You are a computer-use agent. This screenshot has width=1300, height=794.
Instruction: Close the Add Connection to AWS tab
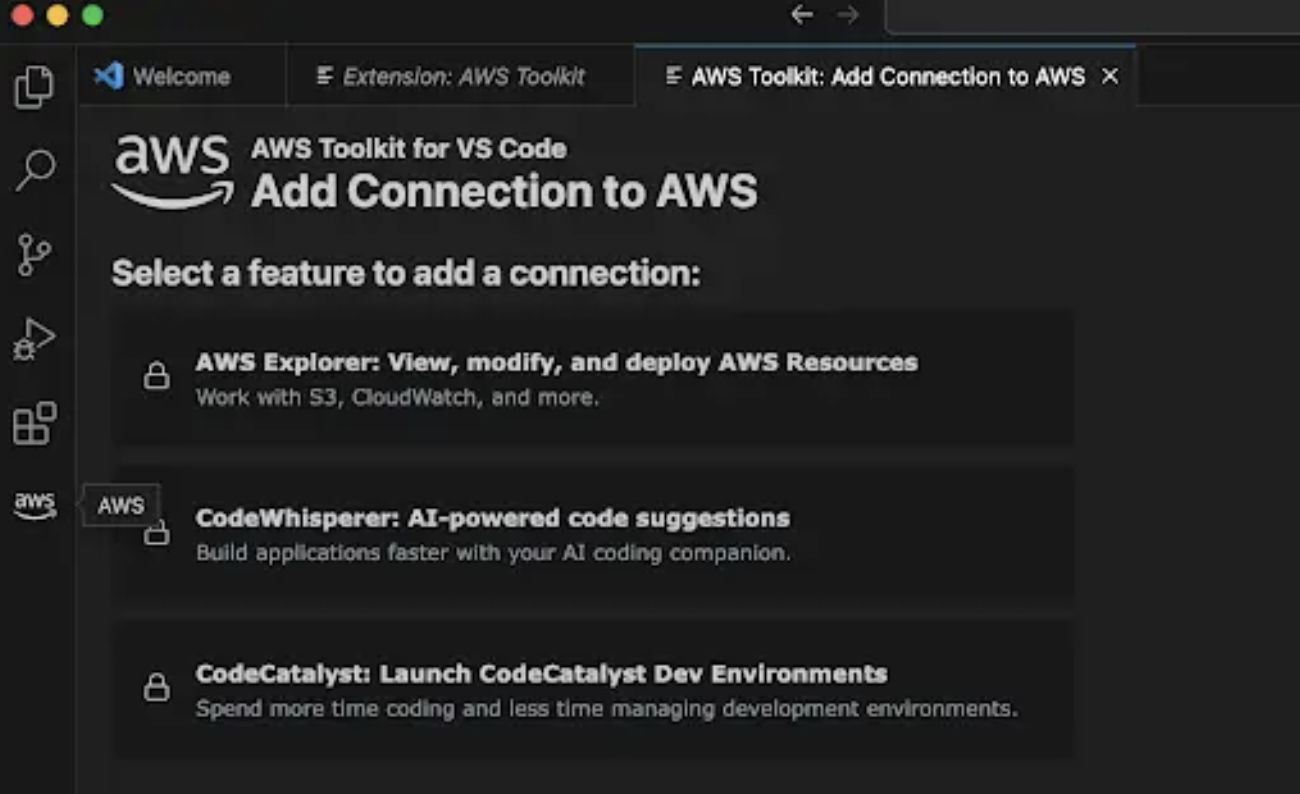tap(1109, 75)
